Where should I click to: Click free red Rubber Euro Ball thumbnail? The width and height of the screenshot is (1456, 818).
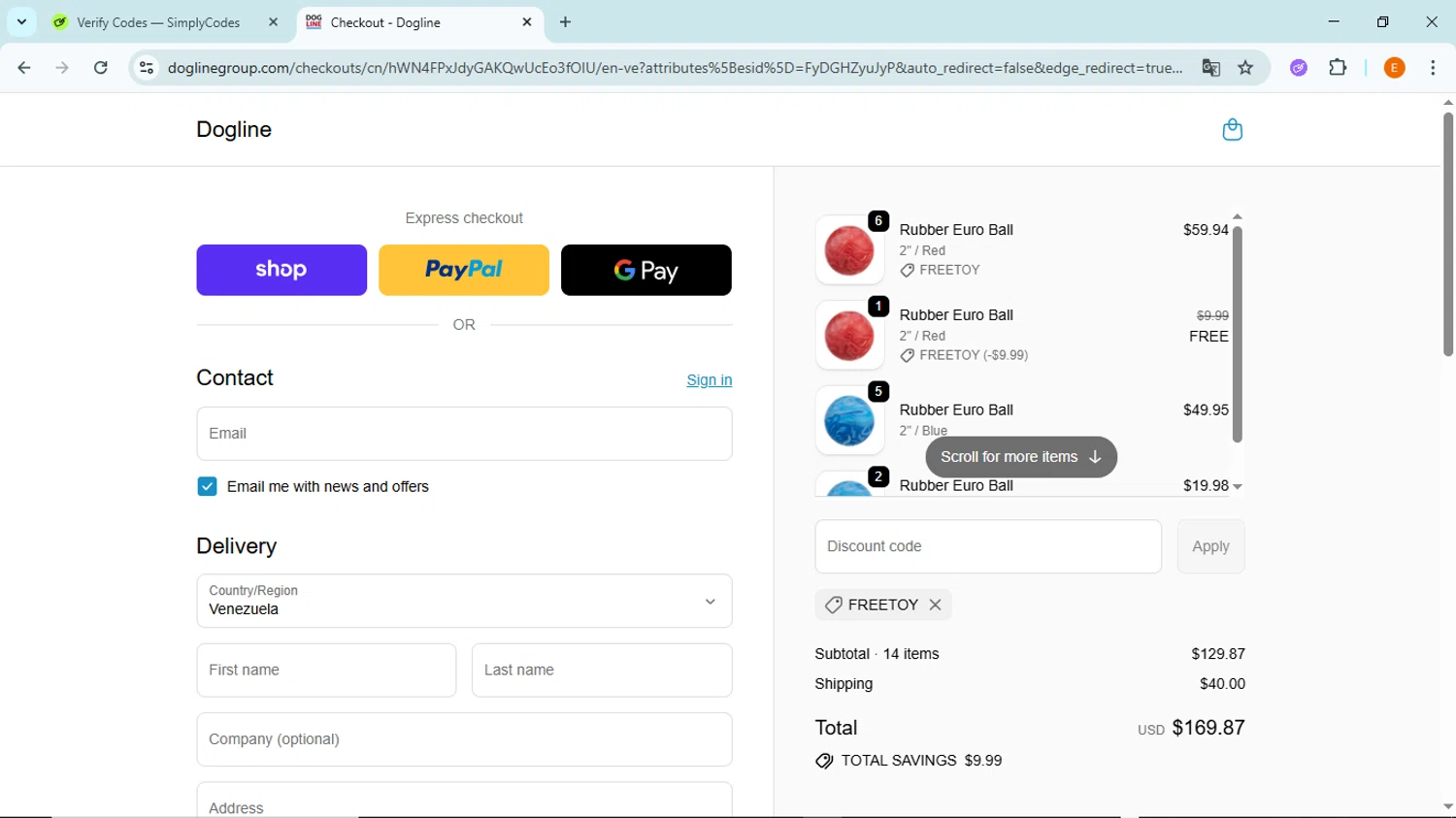(x=849, y=336)
